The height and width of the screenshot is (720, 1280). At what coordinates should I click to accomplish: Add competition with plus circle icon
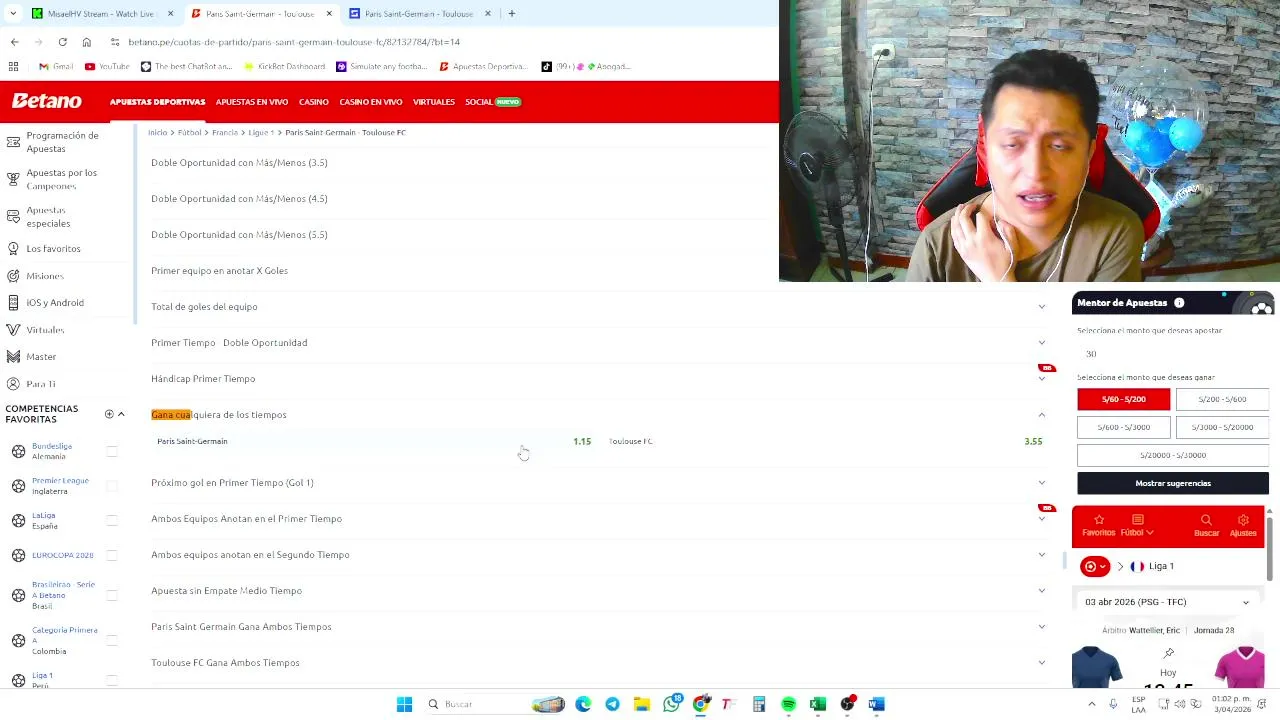tap(109, 414)
